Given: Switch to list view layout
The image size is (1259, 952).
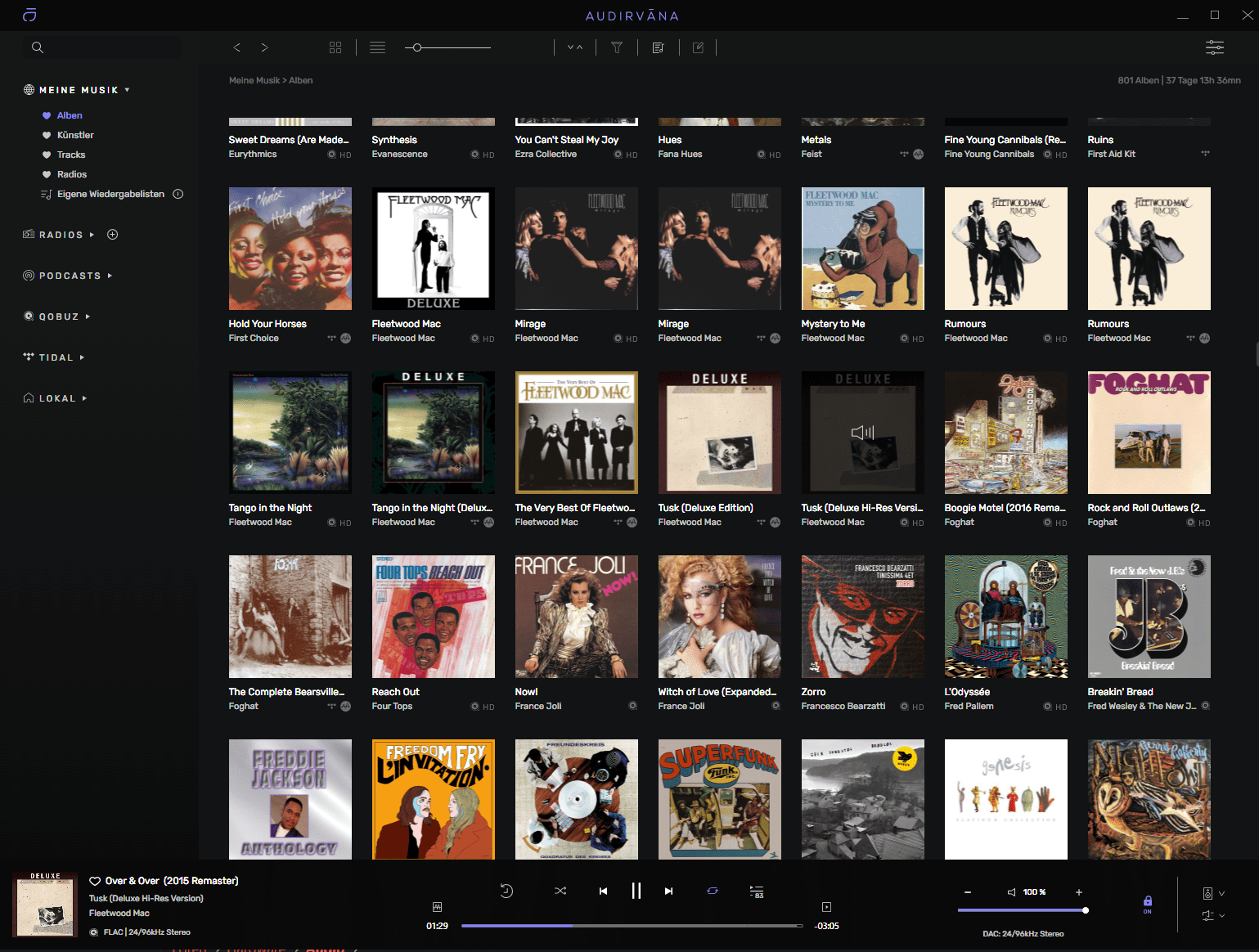Looking at the screenshot, I should 377,47.
